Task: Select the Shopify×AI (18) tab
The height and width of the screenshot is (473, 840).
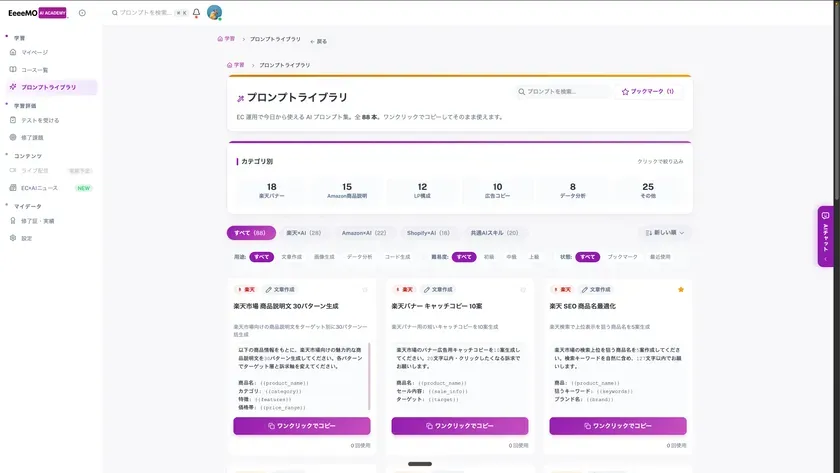Action: [x=428, y=233]
